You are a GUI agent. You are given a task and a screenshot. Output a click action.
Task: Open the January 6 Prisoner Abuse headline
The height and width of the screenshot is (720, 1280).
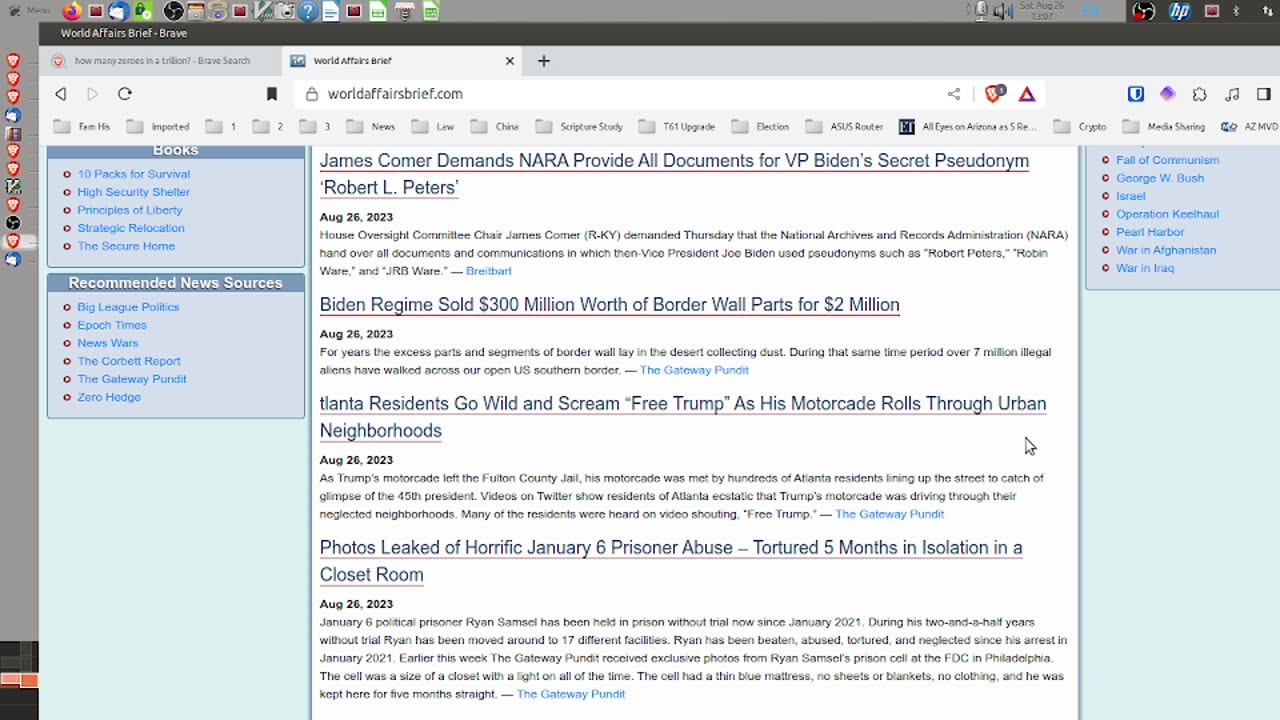click(x=671, y=561)
